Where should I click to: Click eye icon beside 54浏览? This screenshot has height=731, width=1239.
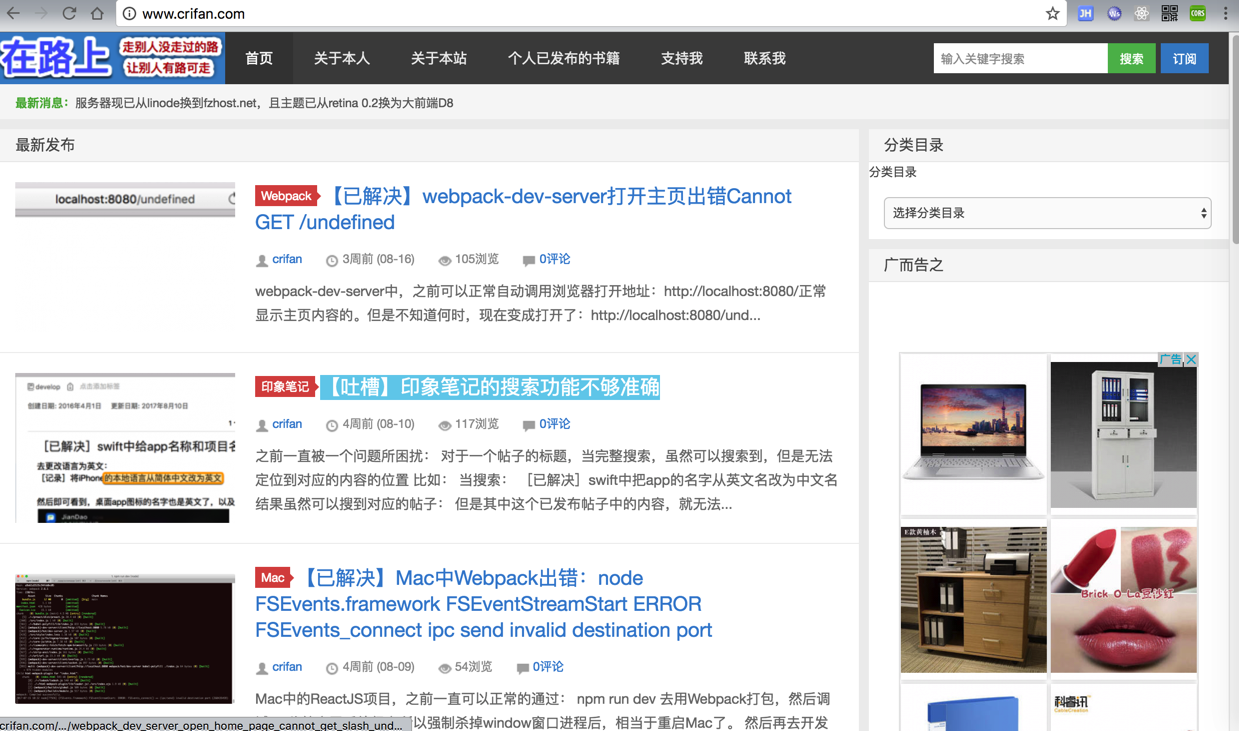(x=445, y=668)
